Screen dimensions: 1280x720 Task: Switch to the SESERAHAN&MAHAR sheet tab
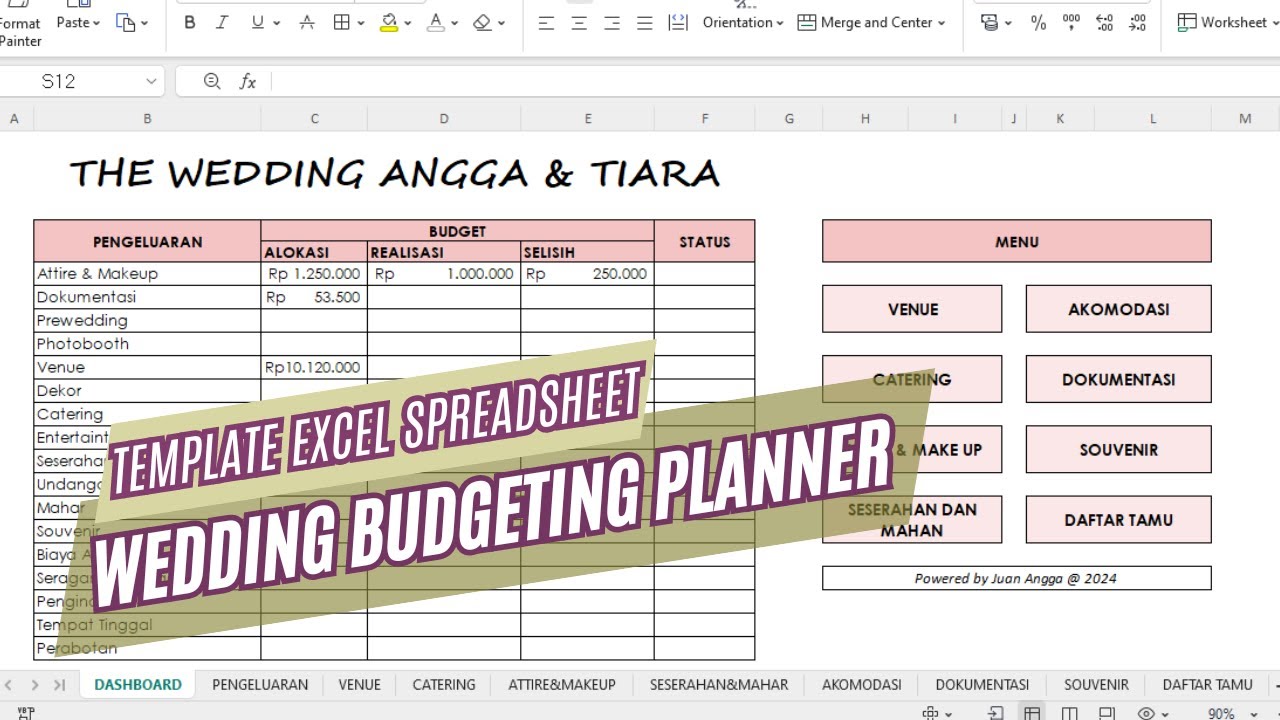click(719, 685)
